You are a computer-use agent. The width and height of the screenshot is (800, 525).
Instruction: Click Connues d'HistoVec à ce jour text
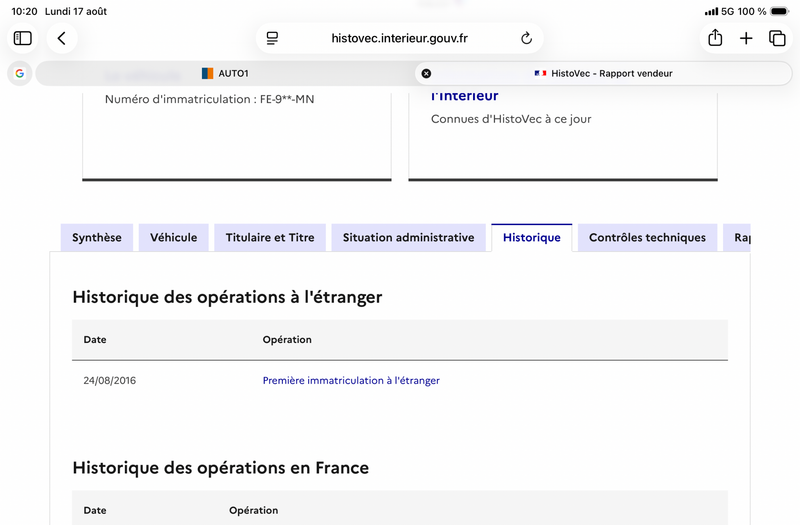511,119
